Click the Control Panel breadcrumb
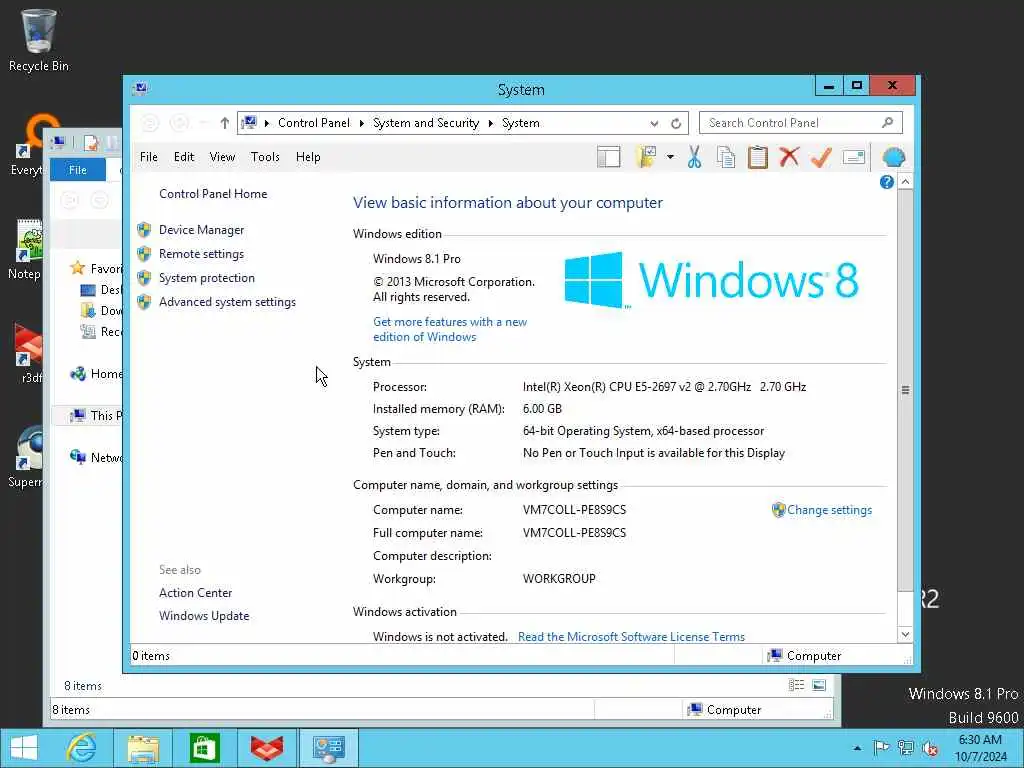Viewport: 1024px width, 768px height. tap(313, 123)
